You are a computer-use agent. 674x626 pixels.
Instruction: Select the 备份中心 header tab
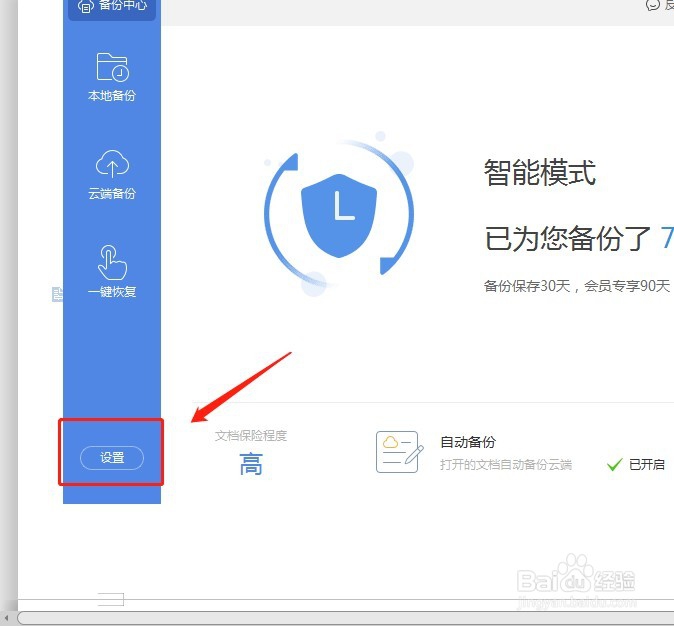(112, 6)
